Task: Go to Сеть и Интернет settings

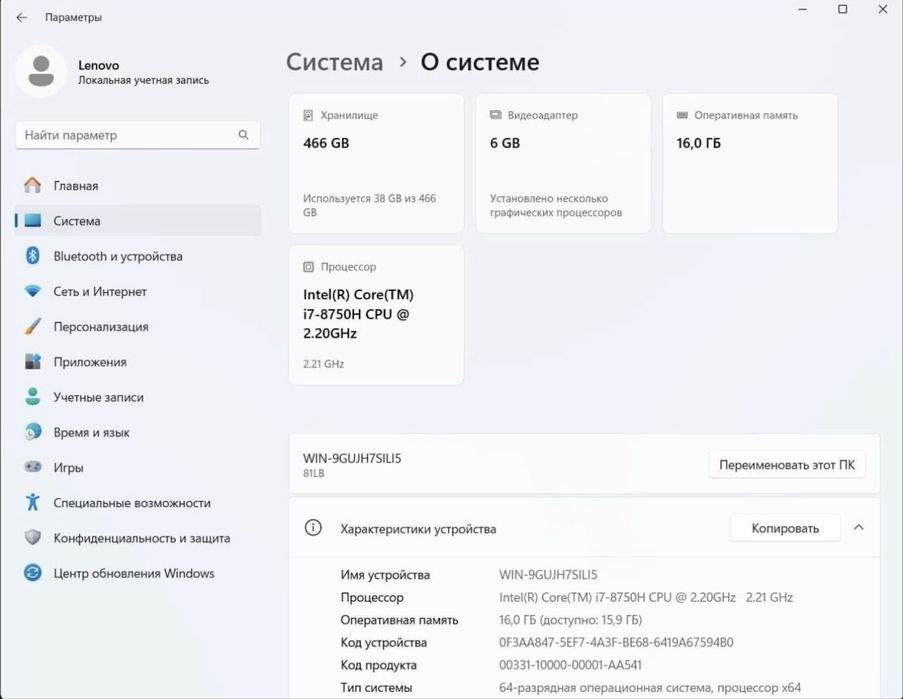Action: [x=138, y=291]
